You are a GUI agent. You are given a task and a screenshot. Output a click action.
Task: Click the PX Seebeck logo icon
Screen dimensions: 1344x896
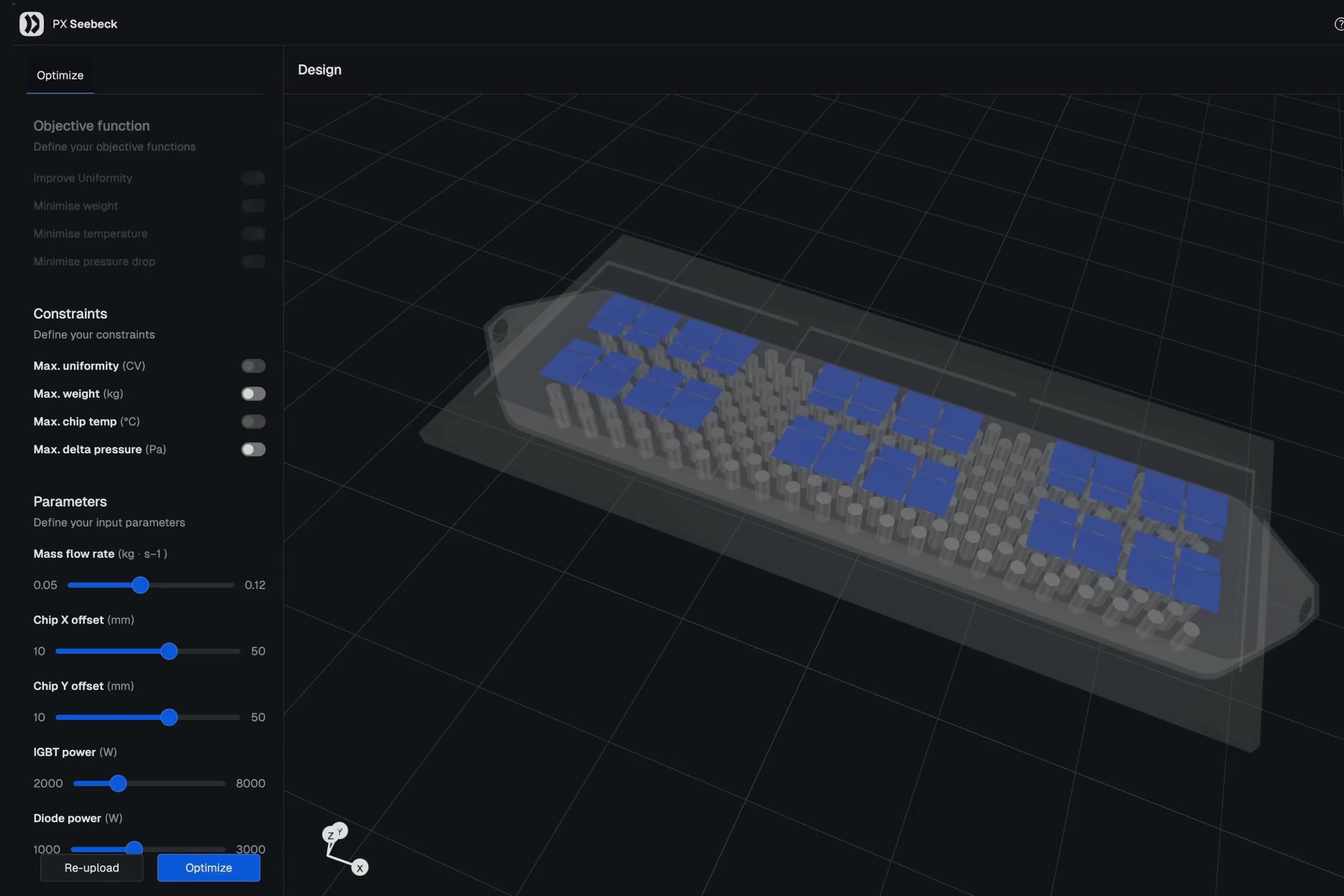(x=32, y=24)
